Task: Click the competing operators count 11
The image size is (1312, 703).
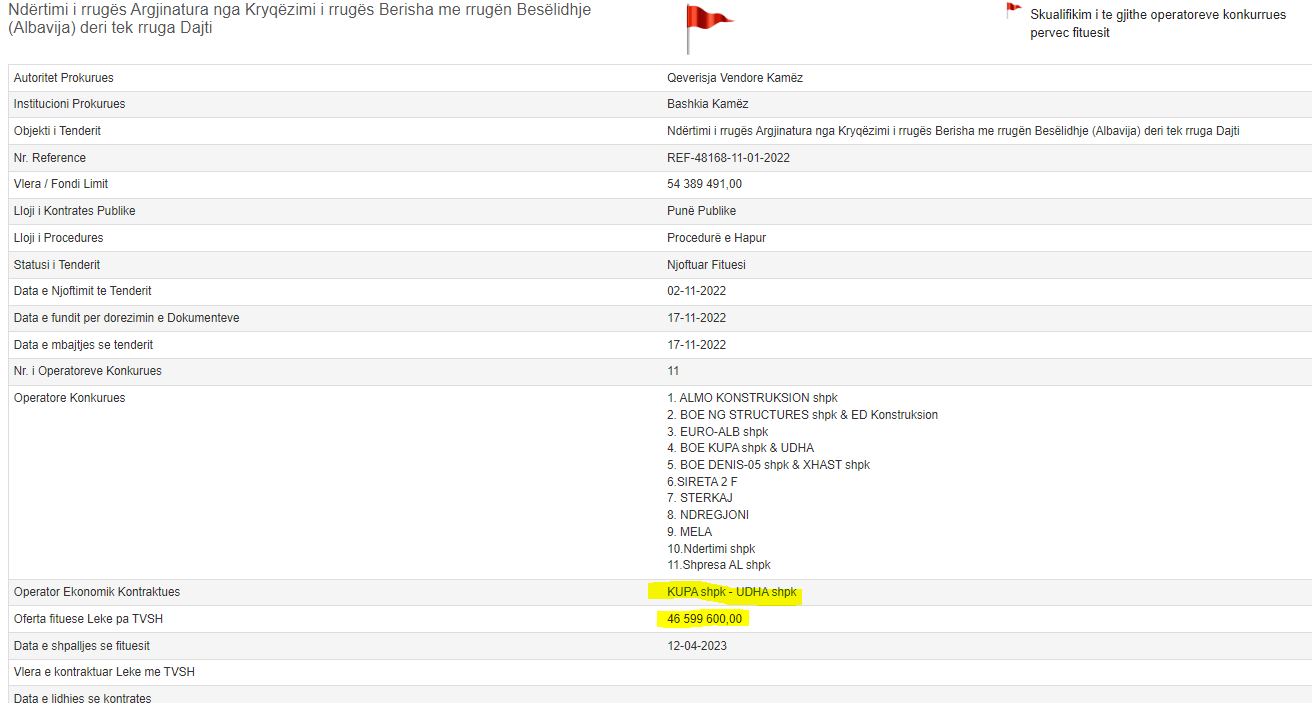Action: click(x=673, y=371)
